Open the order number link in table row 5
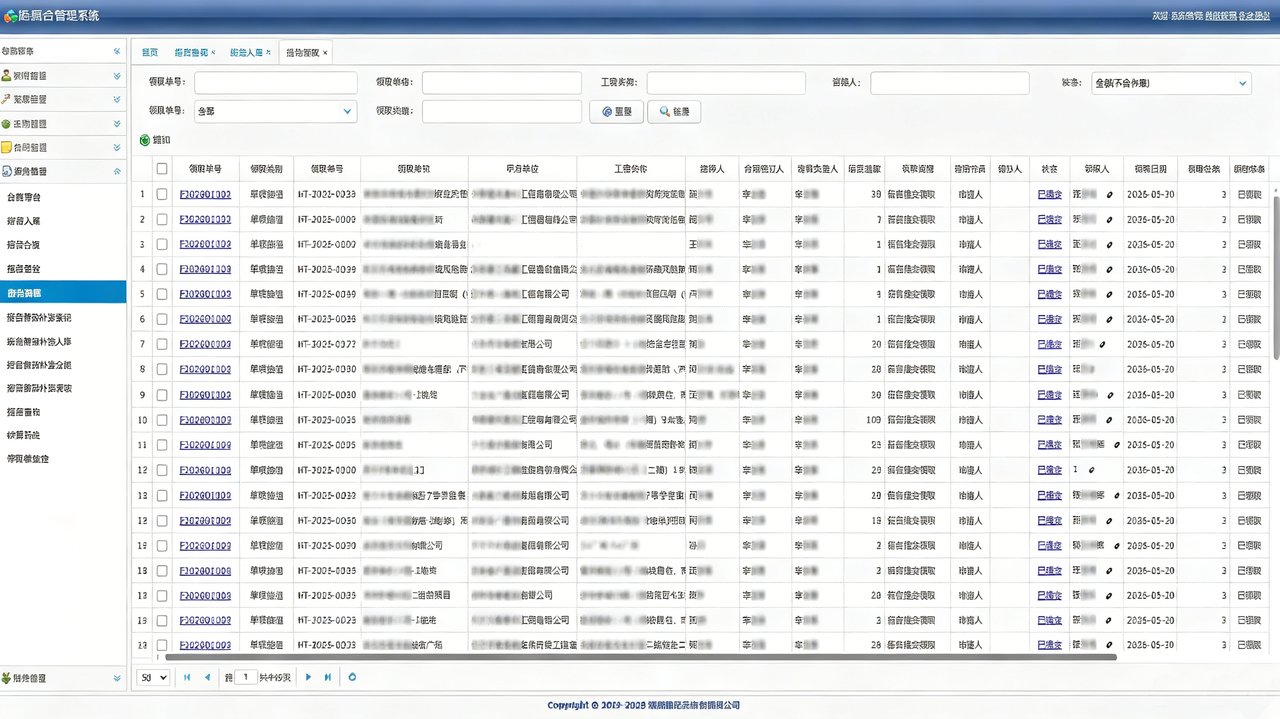This screenshot has width=1280, height=719. (205, 294)
